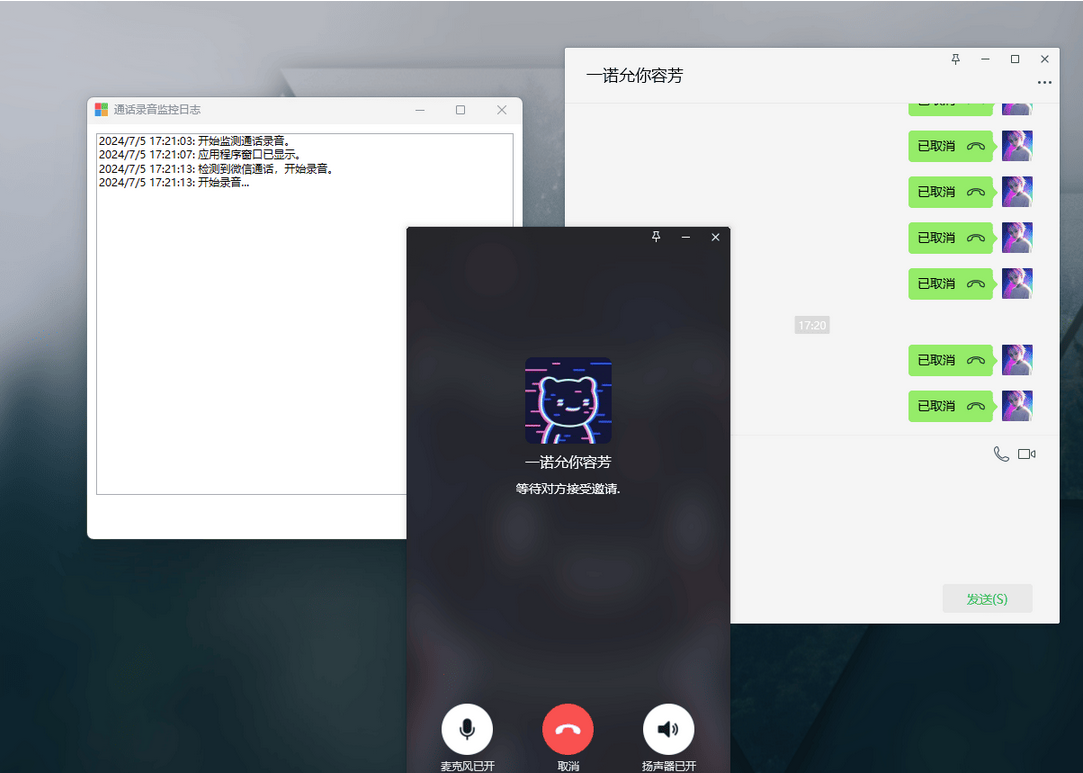Image resolution: width=1083 pixels, height=773 pixels.
Task: Start a voice call from chat toolbar
Action: click(1001, 454)
